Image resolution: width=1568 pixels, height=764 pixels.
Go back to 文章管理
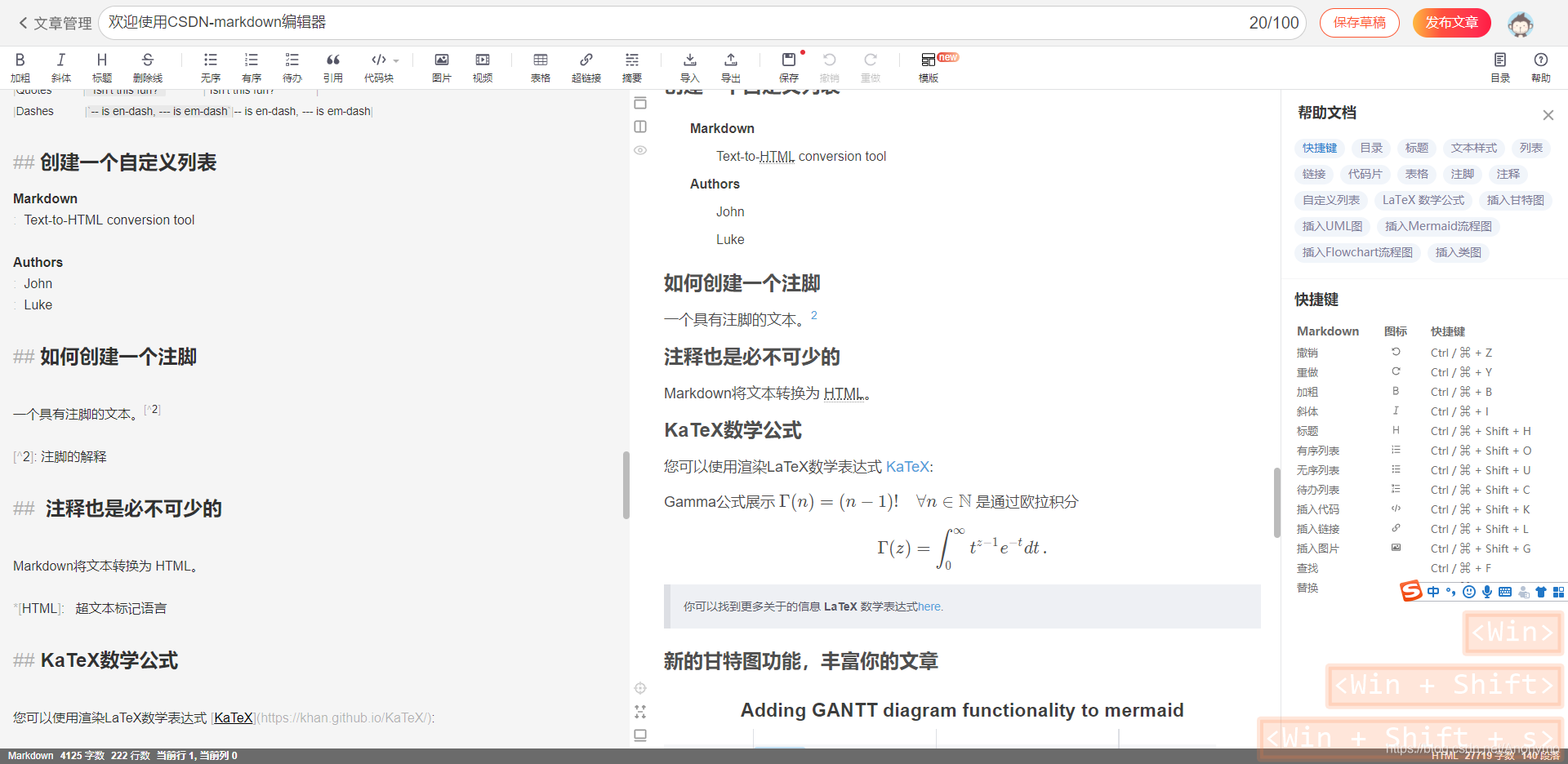[x=55, y=23]
